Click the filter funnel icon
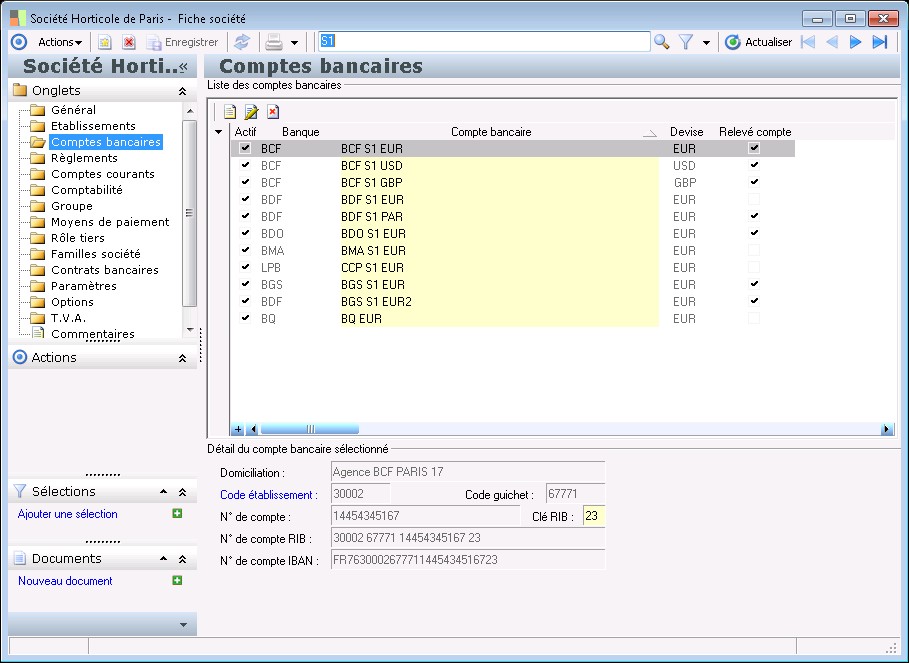The width and height of the screenshot is (909, 663). [687, 42]
